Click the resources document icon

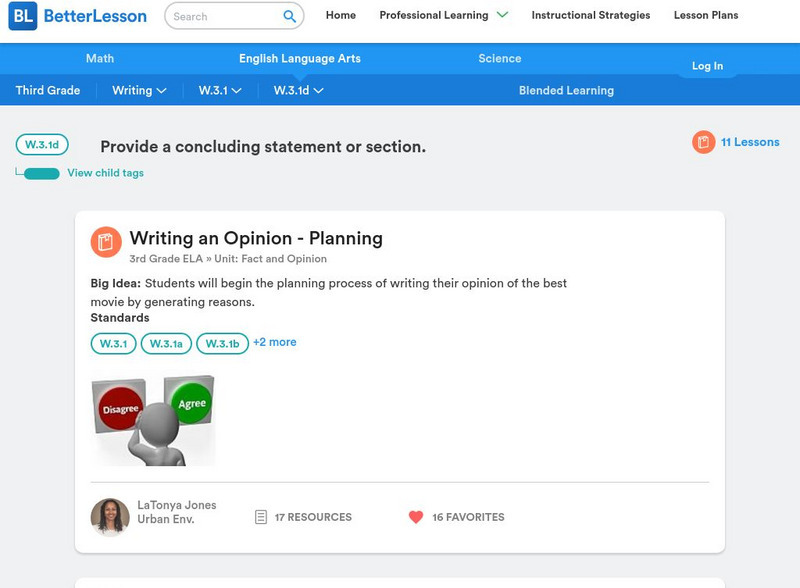(260, 517)
